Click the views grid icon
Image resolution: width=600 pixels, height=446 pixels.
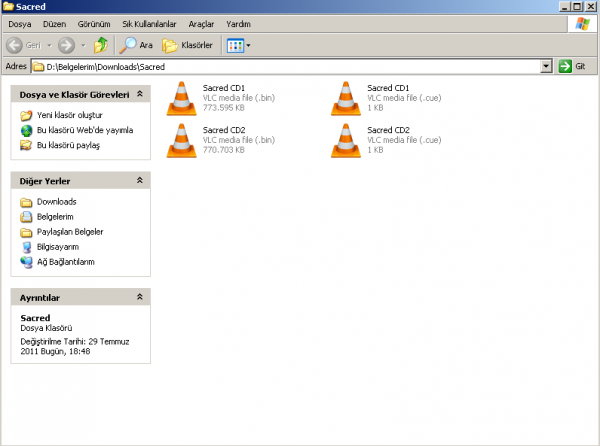(235, 46)
